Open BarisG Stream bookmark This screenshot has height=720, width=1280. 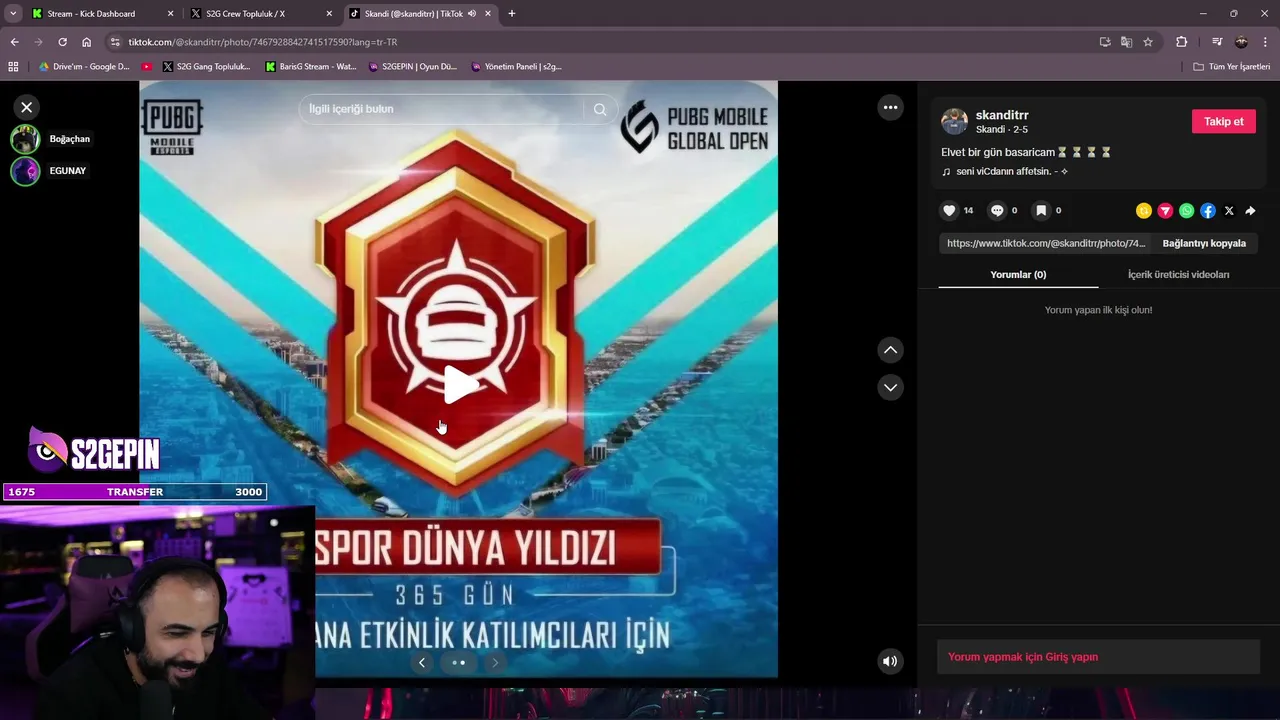[x=311, y=67]
